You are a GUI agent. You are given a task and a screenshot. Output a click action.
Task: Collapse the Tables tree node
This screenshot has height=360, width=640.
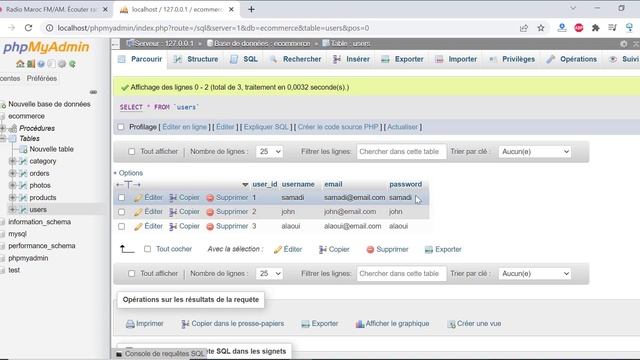[x=3, y=139]
